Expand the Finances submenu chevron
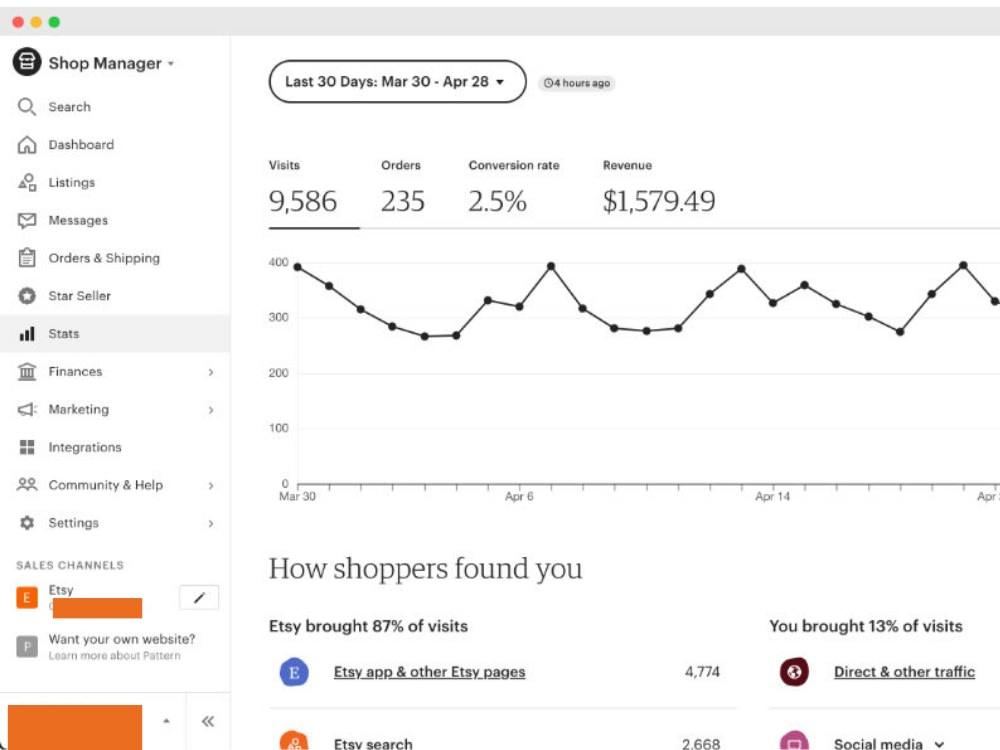Screen dimensions: 1000x750 pyautogui.click(x=210, y=372)
